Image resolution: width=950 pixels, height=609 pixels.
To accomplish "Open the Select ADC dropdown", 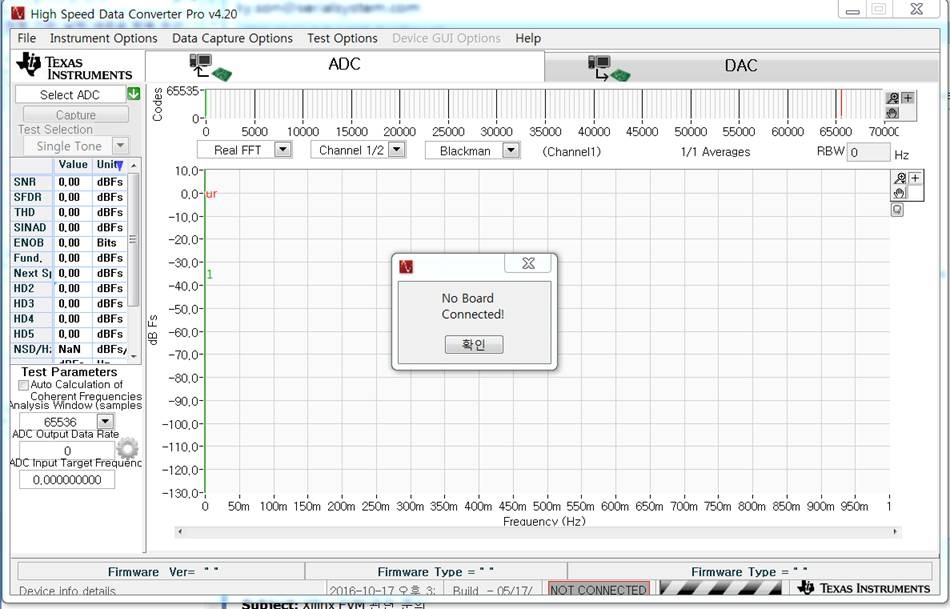I will 70,95.
